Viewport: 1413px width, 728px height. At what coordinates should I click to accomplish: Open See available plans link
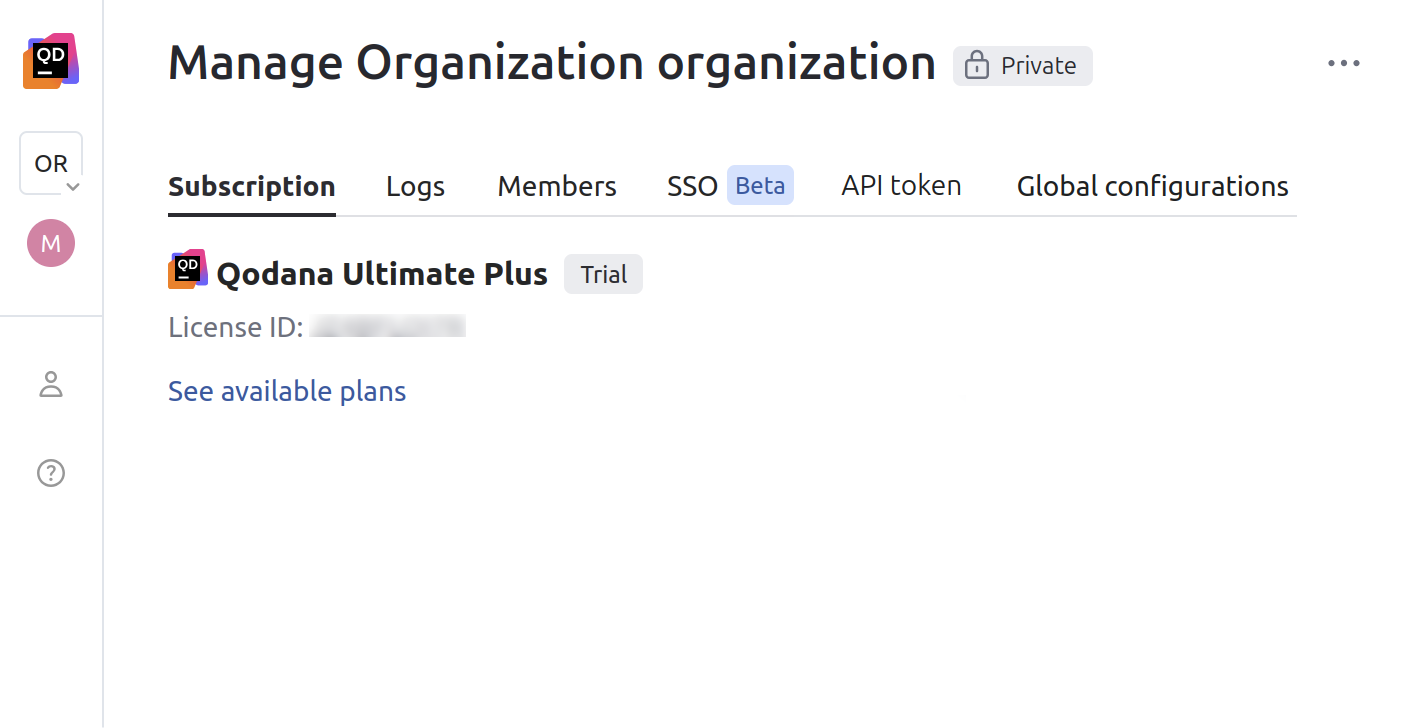point(287,391)
